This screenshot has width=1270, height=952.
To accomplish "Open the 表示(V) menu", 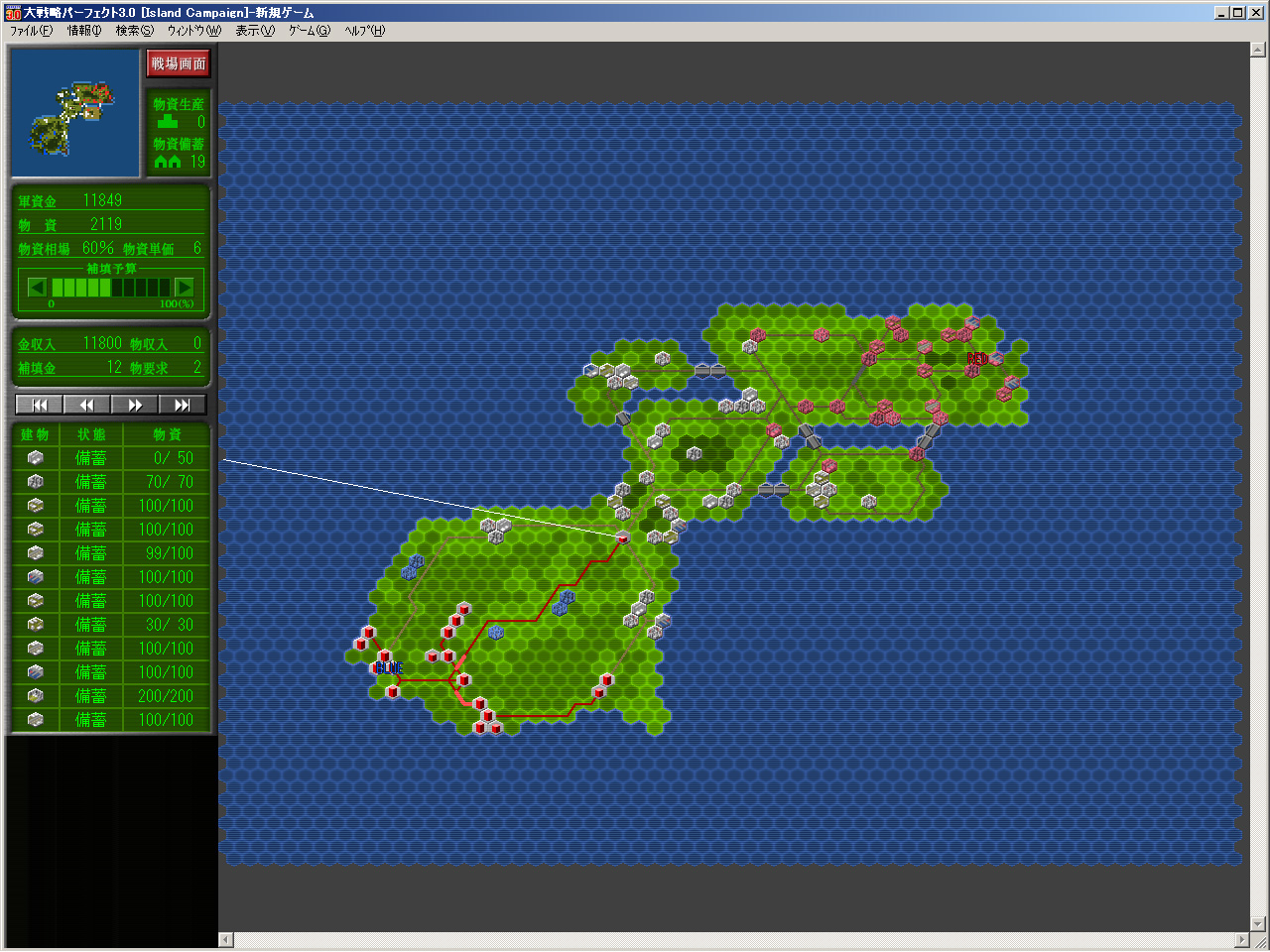I will click(x=255, y=31).
